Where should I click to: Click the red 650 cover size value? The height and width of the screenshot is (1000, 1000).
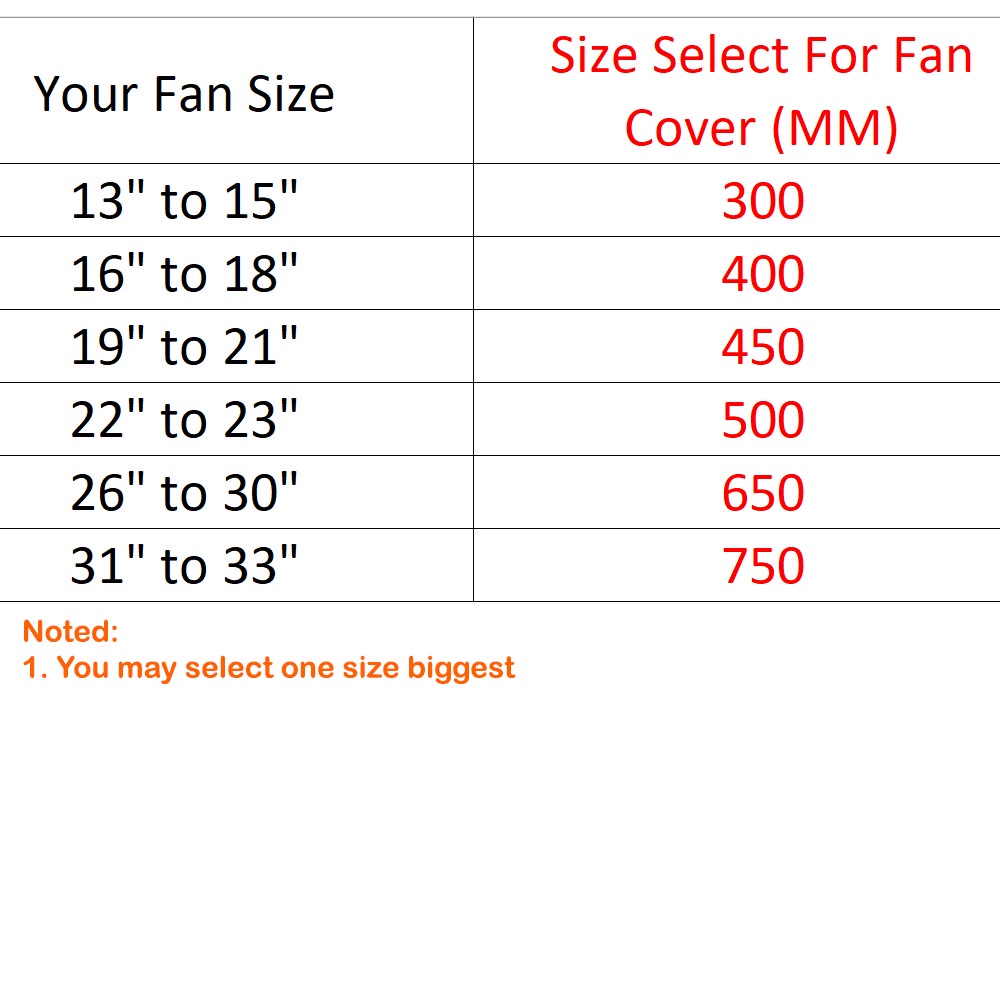763,493
